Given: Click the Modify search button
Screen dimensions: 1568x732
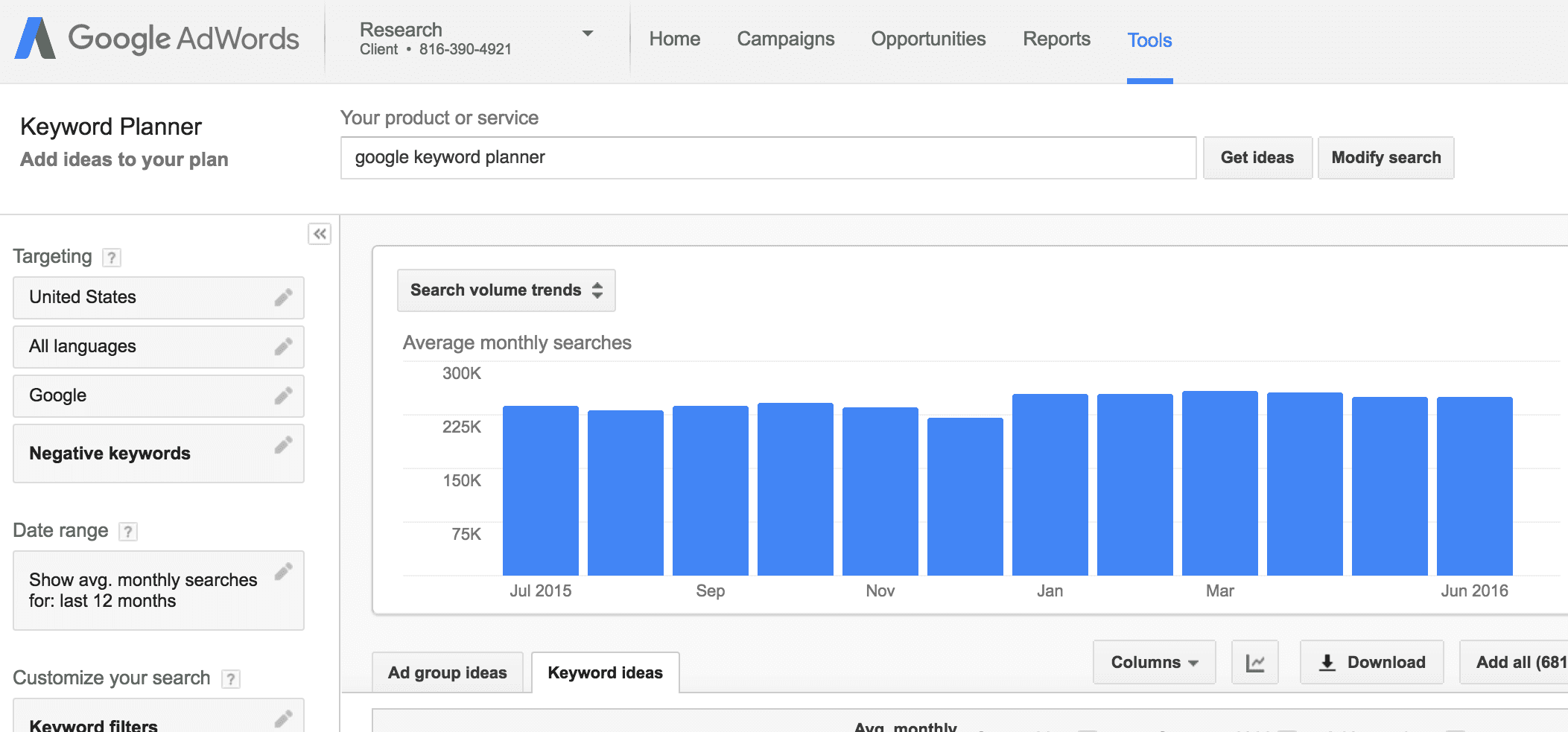Looking at the screenshot, I should pos(1386,158).
